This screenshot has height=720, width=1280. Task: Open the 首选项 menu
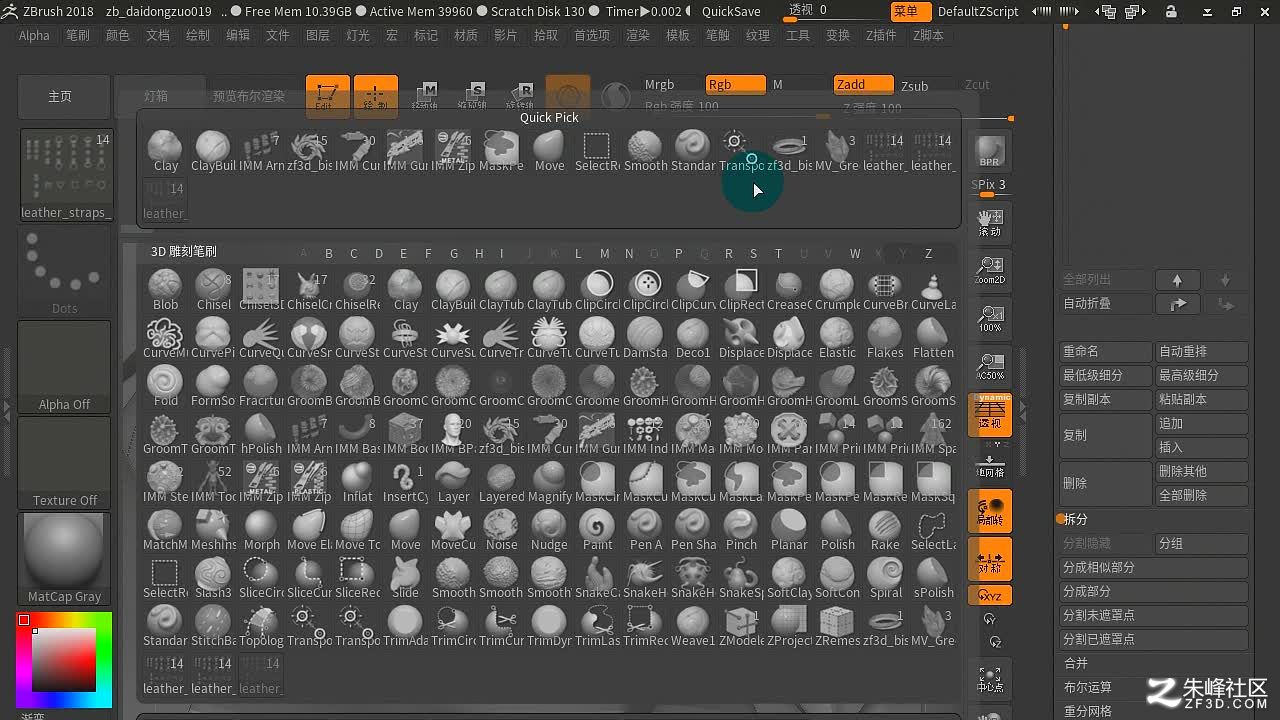pos(592,35)
